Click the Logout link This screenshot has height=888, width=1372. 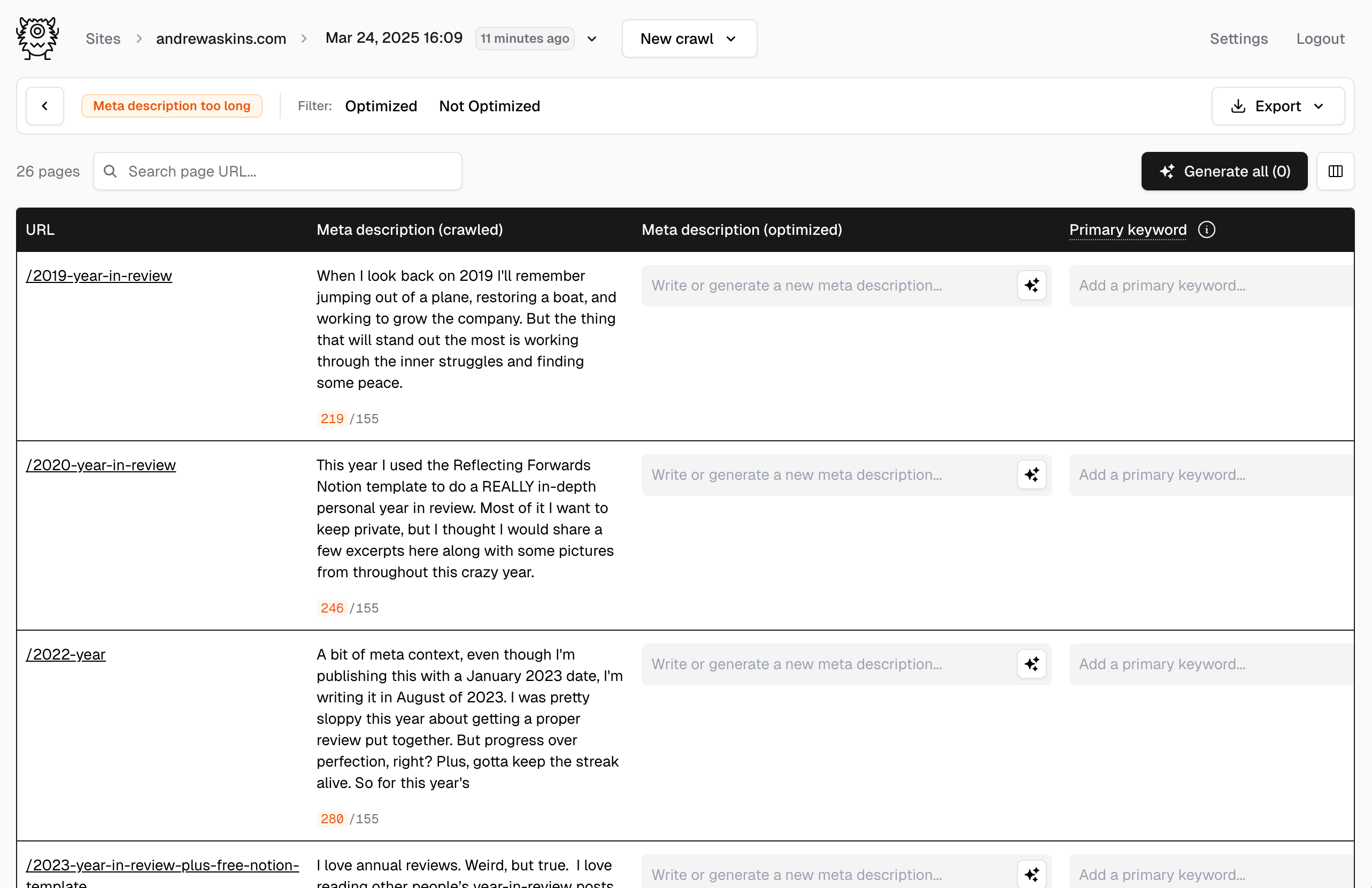[1320, 39]
